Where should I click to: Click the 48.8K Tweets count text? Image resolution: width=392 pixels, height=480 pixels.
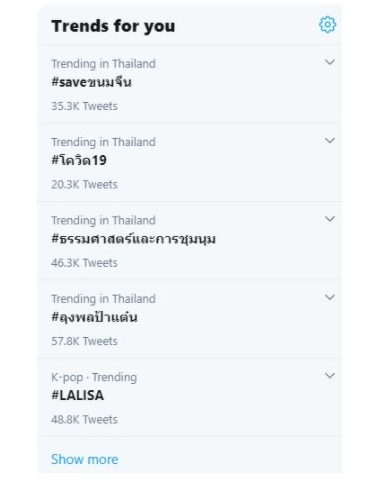(84, 419)
